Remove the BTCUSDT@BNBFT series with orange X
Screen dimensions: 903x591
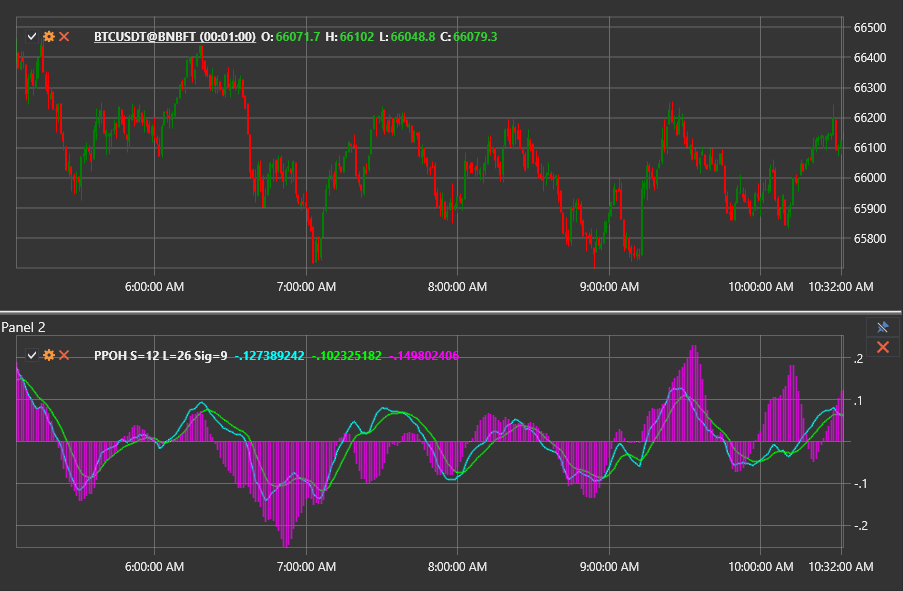click(x=64, y=36)
